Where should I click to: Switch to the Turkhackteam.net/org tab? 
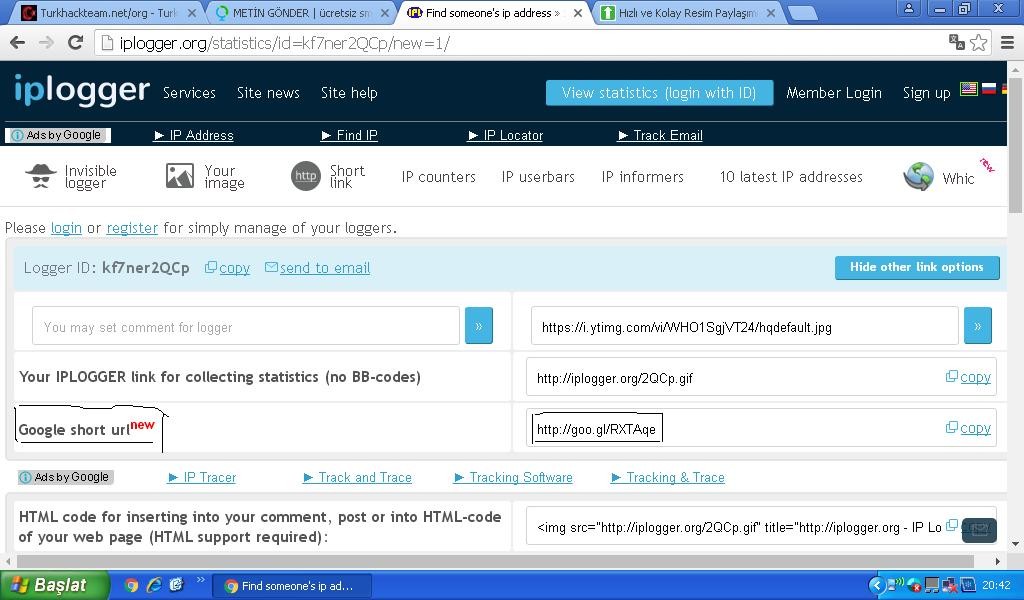[x=109, y=13]
